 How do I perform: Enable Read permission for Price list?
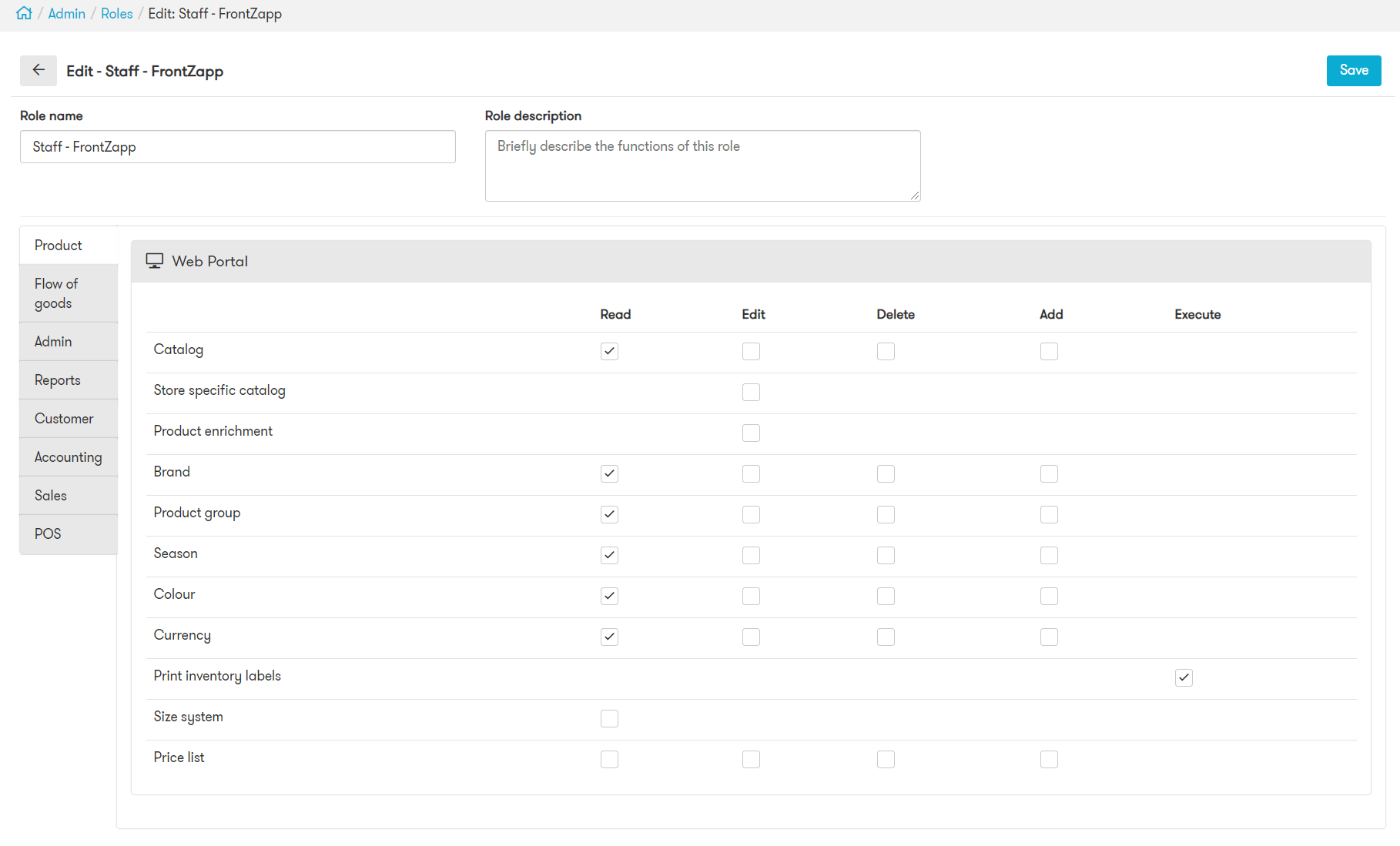[x=609, y=759]
